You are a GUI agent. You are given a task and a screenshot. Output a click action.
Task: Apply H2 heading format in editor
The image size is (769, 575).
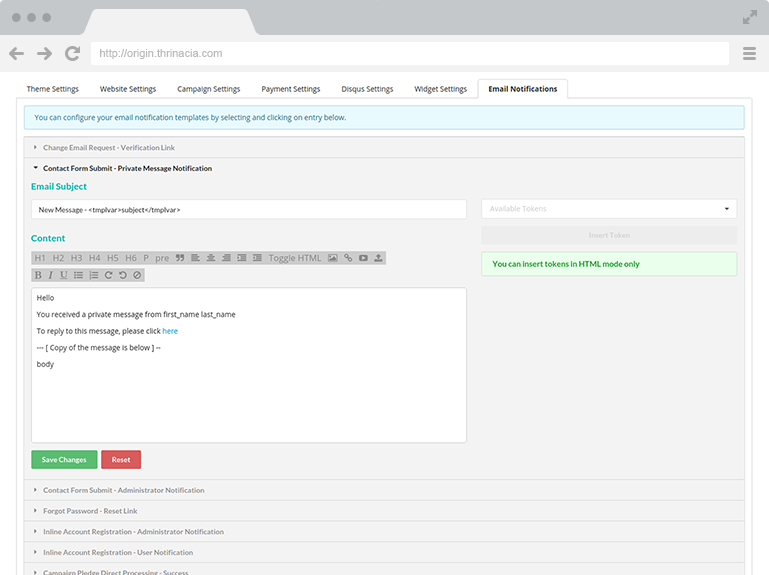58,258
